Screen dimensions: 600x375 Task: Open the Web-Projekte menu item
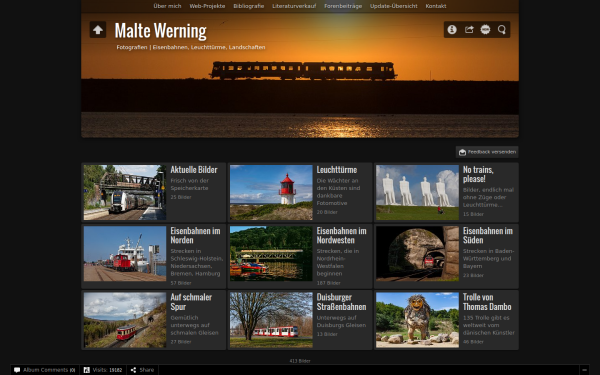coord(207,6)
